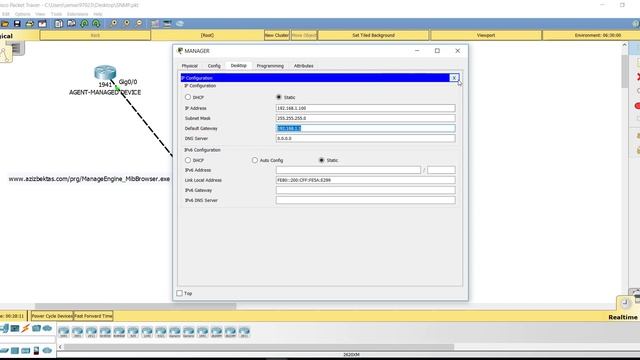Pick the 2811 router from device list

click(244, 332)
